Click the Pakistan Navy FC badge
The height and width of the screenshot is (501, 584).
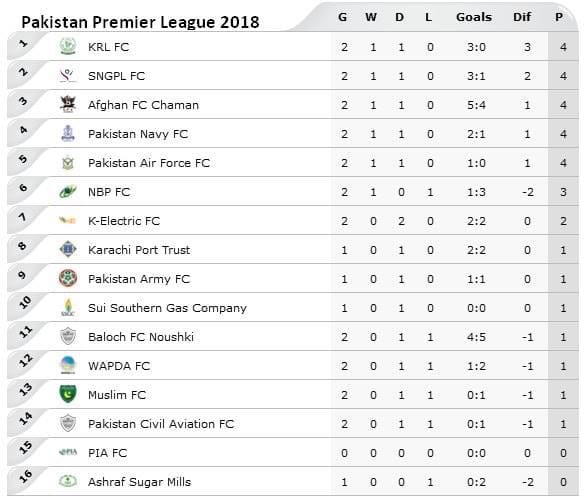pyautogui.click(x=68, y=133)
